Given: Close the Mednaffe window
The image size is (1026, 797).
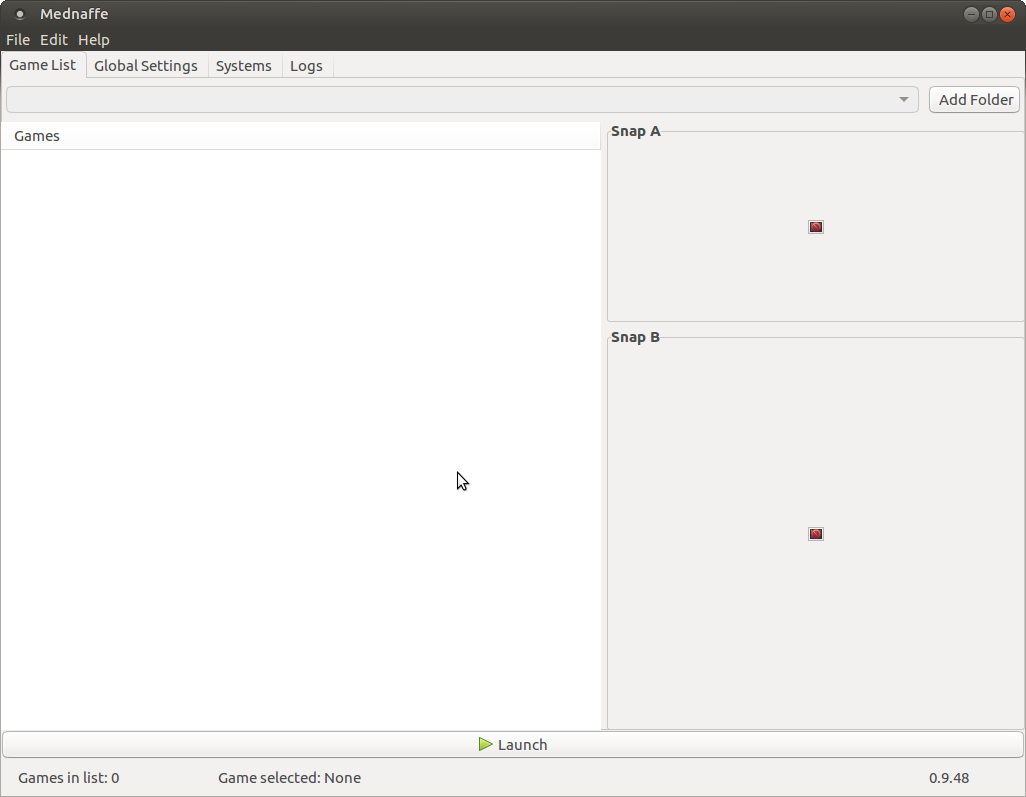Looking at the screenshot, I should pyautogui.click(x=1008, y=14).
